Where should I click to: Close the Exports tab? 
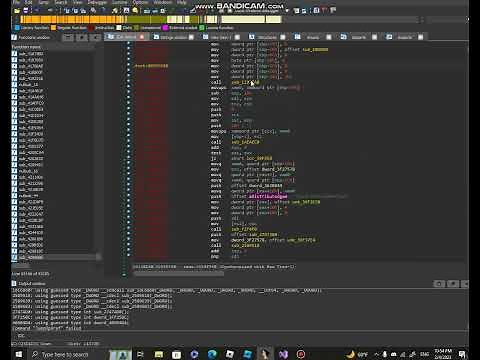(421, 37)
